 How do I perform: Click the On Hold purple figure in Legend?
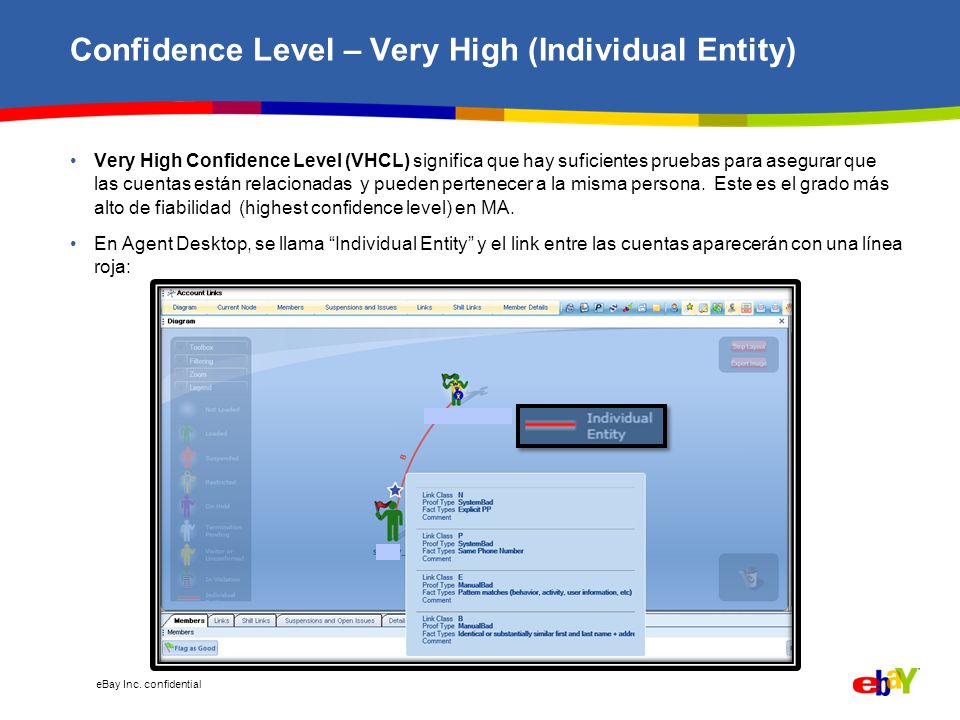coord(188,506)
